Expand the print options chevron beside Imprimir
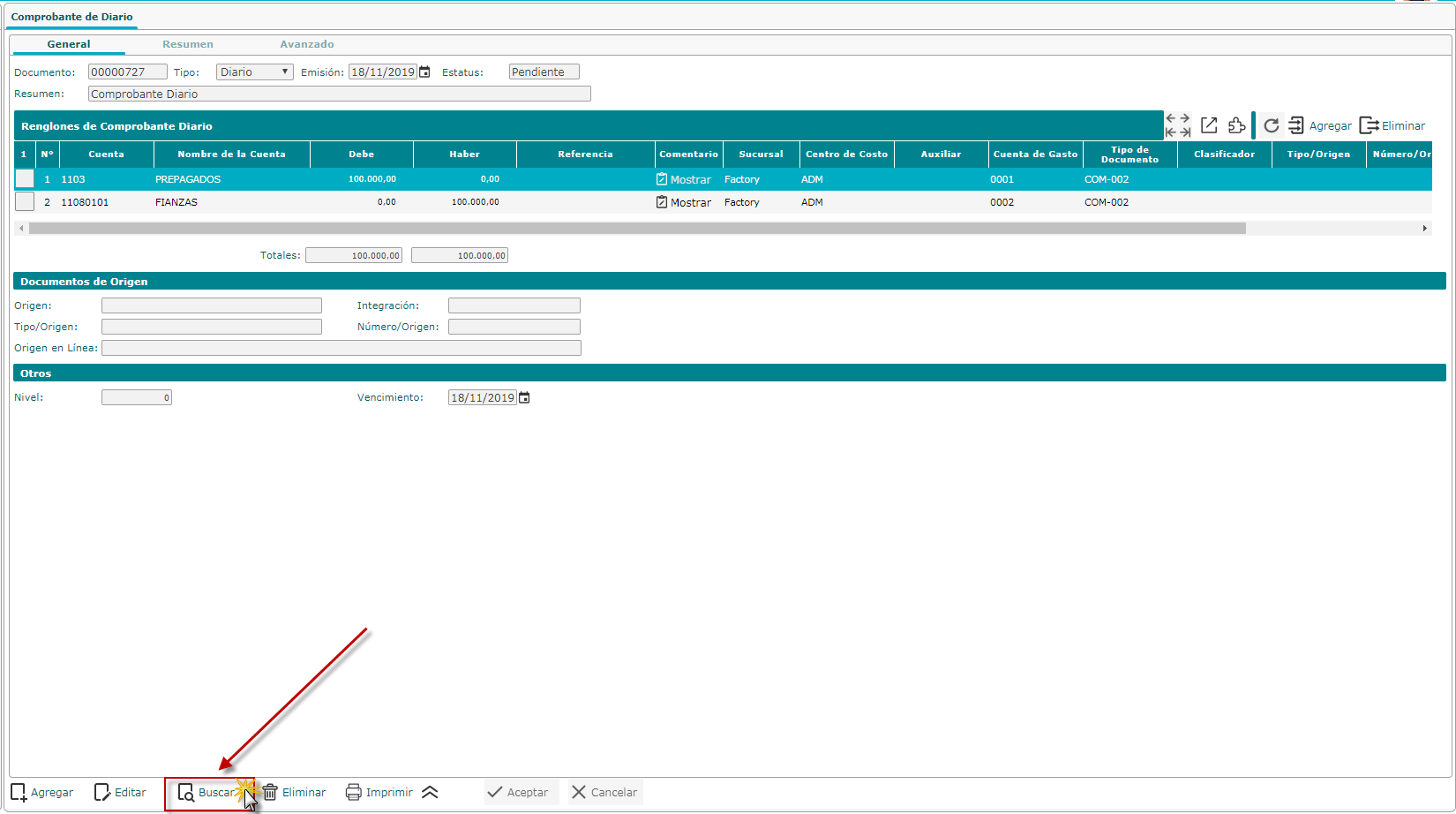Image resolution: width=1456 pixels, height=814 pixels. pos(430,792)
